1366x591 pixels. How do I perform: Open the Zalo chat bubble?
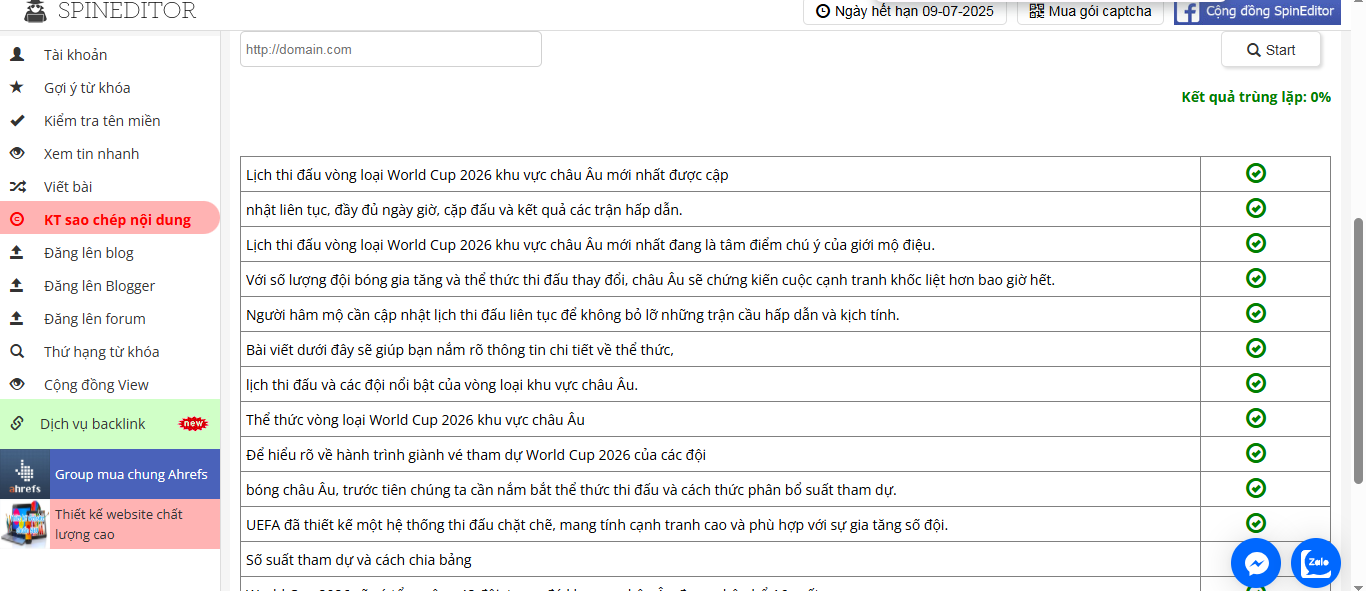point(1316,563)
